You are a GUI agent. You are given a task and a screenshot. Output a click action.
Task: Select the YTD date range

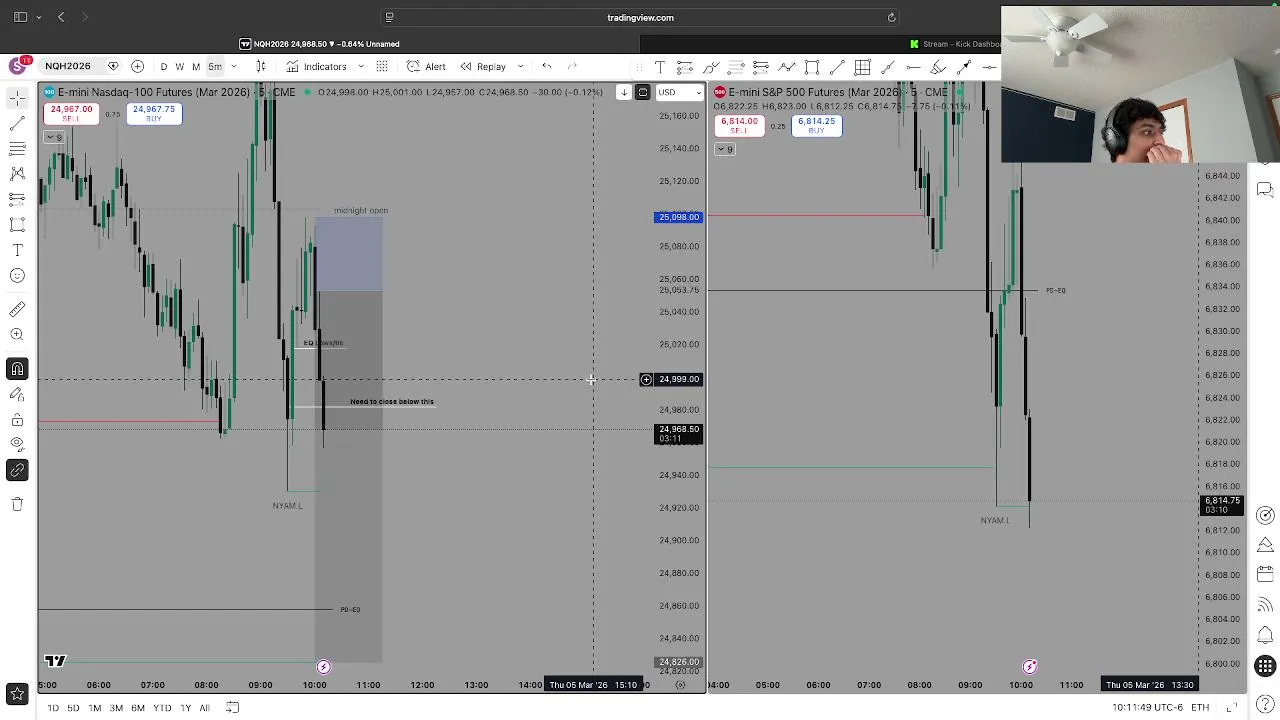coord(162,708)
